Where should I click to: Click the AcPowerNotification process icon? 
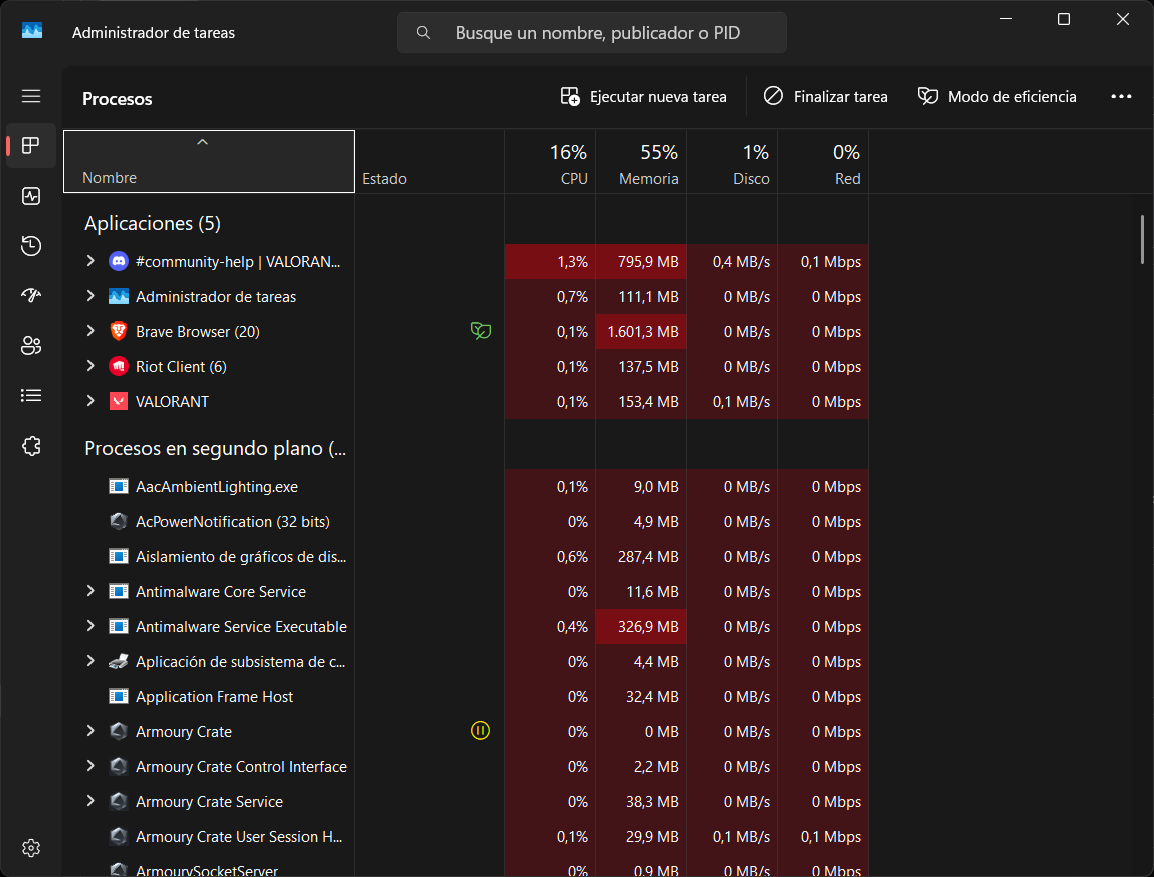point(118,522)
